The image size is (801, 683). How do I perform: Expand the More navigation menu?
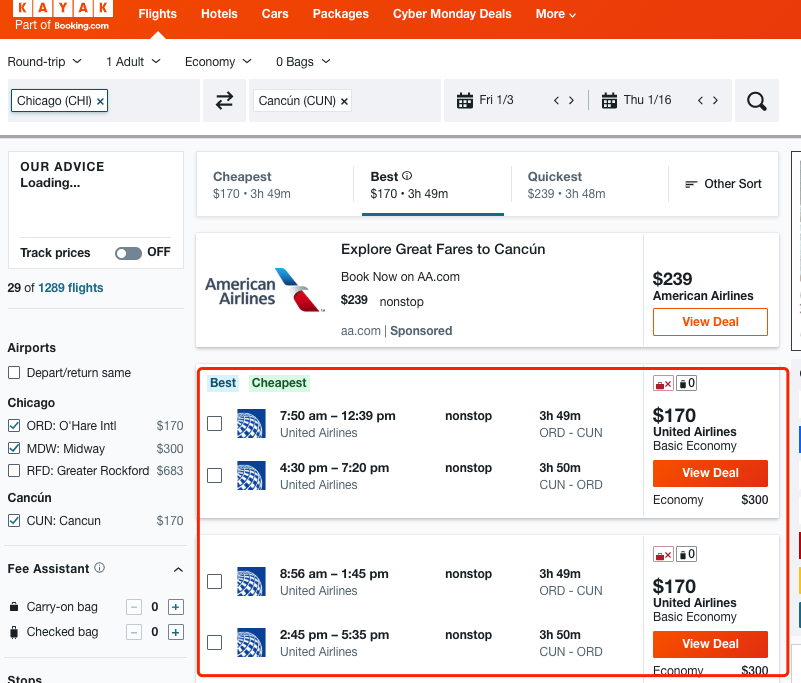(x=555, y=14)
